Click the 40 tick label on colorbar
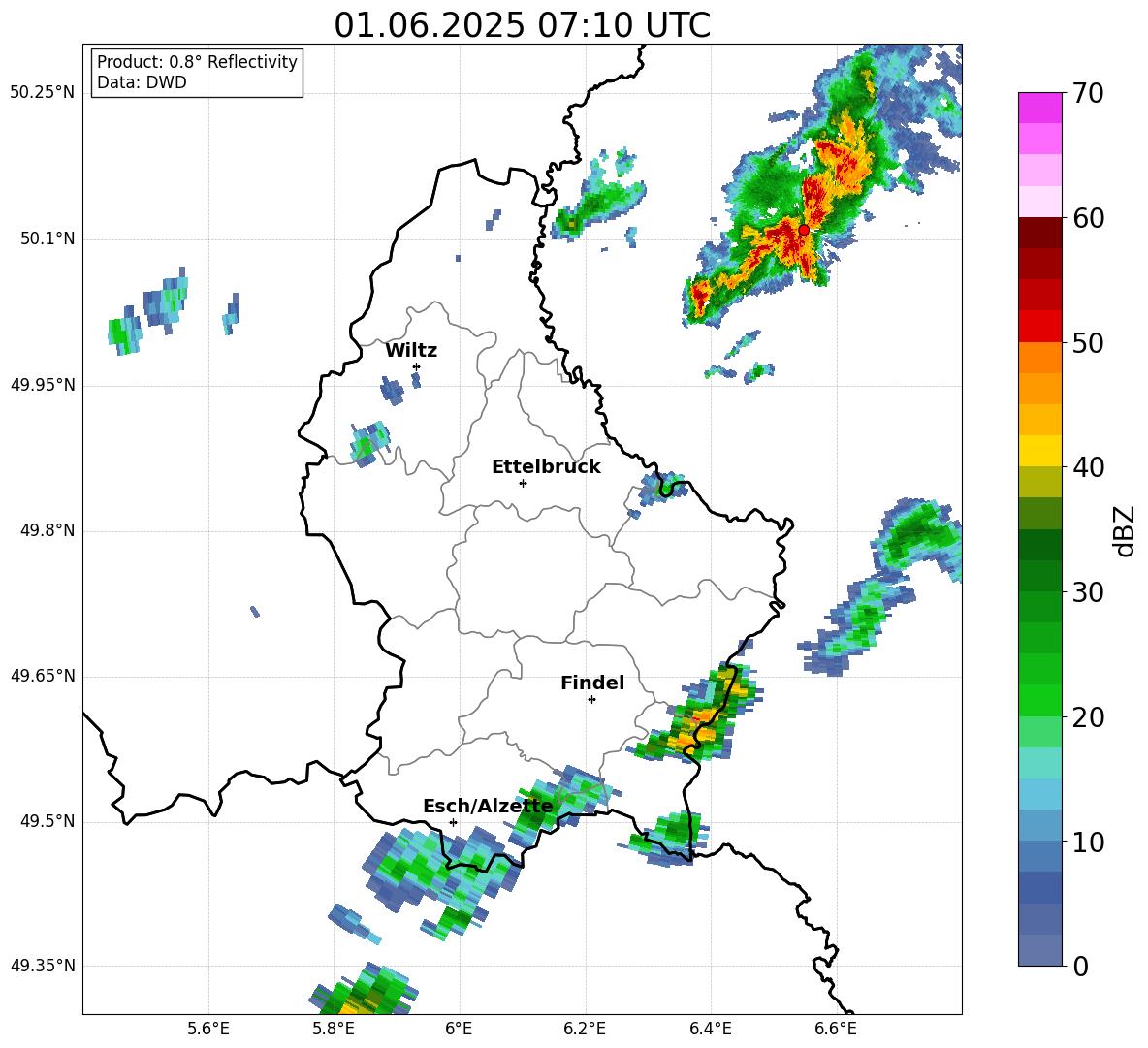Image resolution: width=1148 pixels, height=1048 pixels. [x=1087, y=467]
